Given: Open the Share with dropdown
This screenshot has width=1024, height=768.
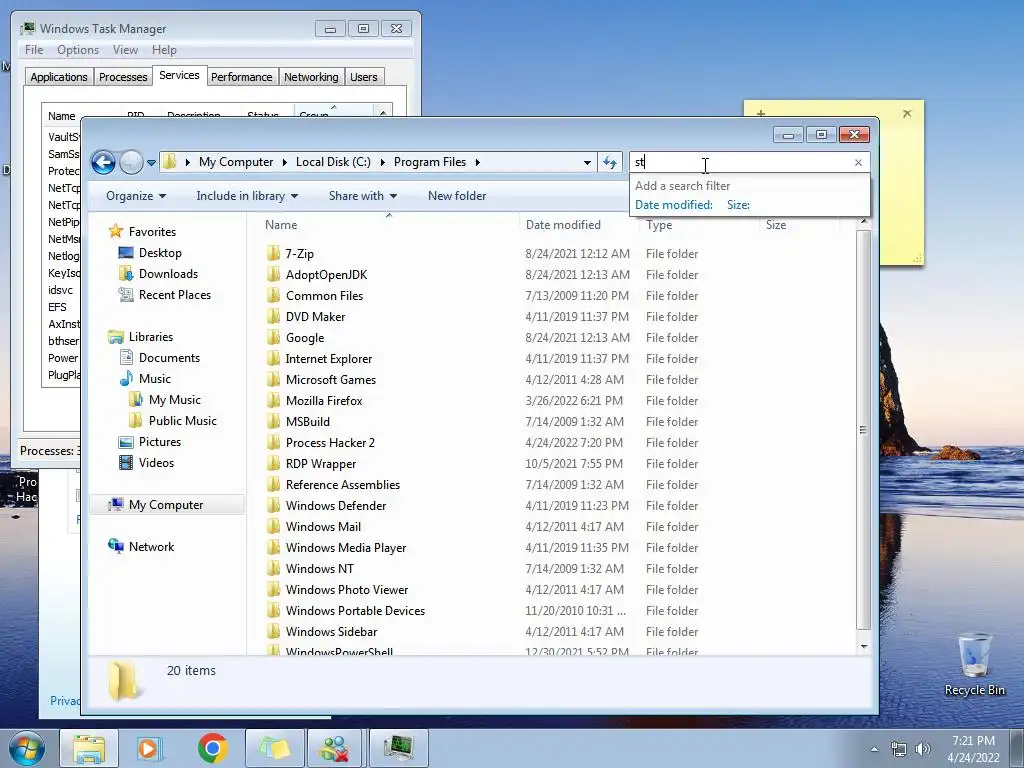Looking at the screenshot, I should click(x=362, y=196).
